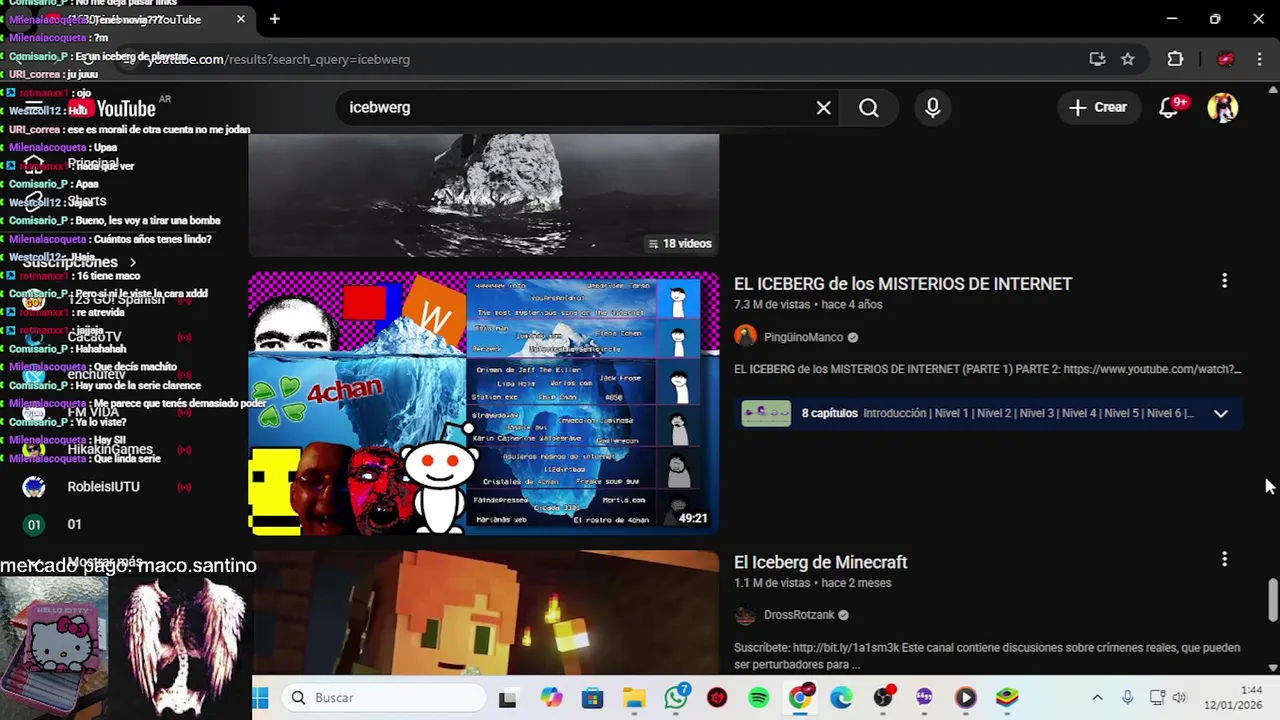Open YouTube guide hamburger menu
The image size is (1280, 720).
[x=34, y=107]
